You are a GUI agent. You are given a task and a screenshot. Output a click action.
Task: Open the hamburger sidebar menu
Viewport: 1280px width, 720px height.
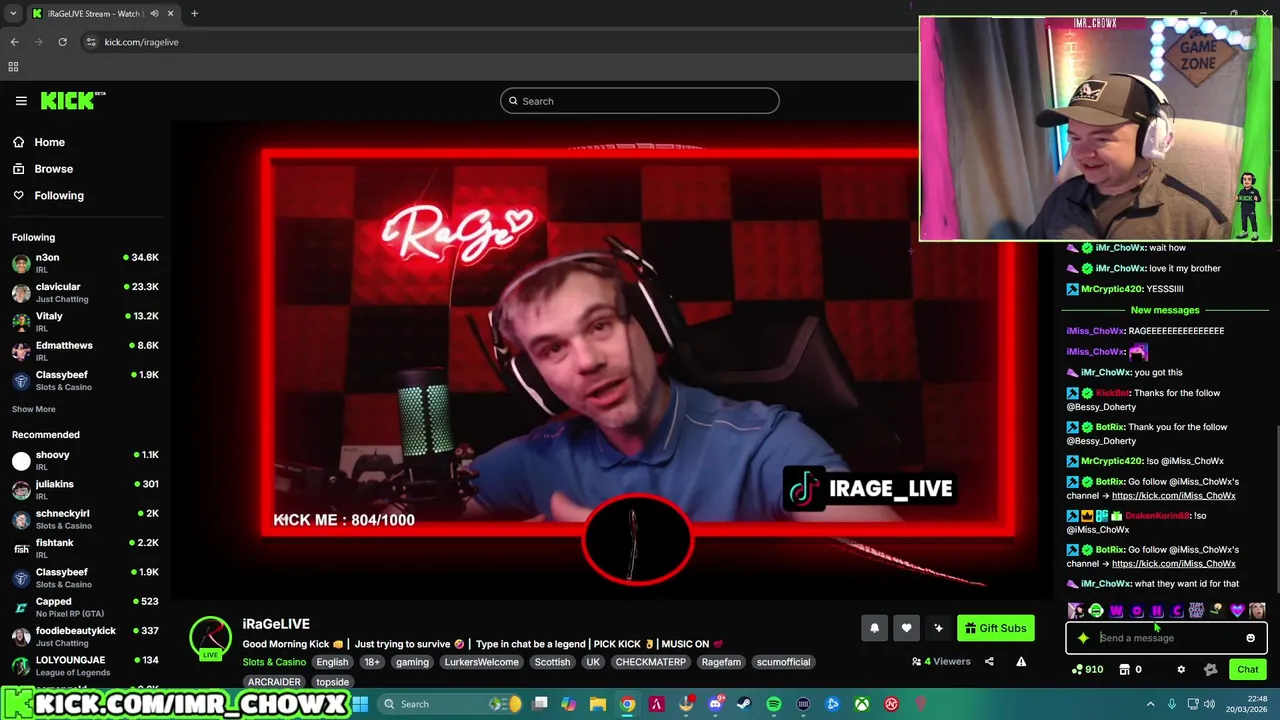21,100
